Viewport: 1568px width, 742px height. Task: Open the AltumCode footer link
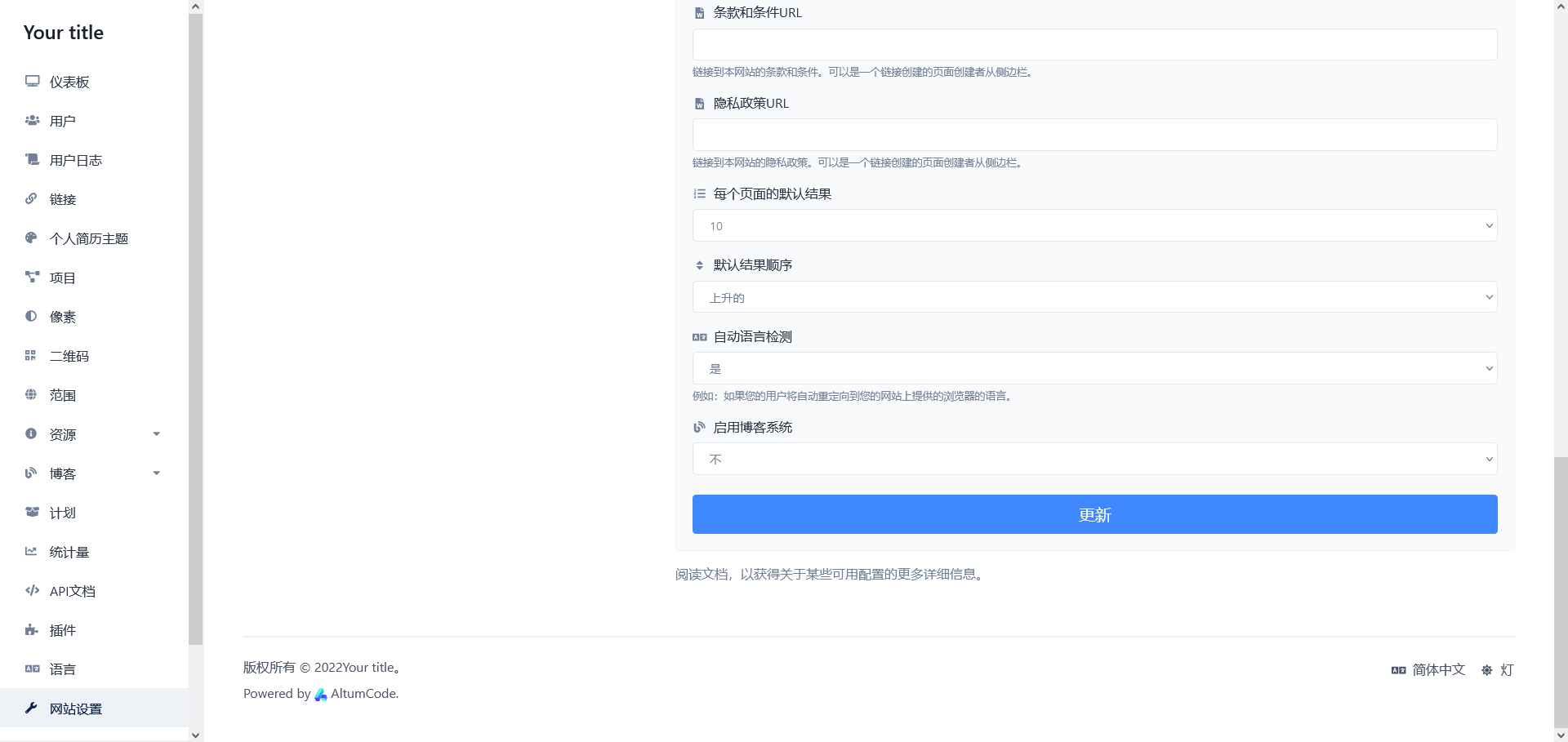pyautogui.click(x=363, y=693)
